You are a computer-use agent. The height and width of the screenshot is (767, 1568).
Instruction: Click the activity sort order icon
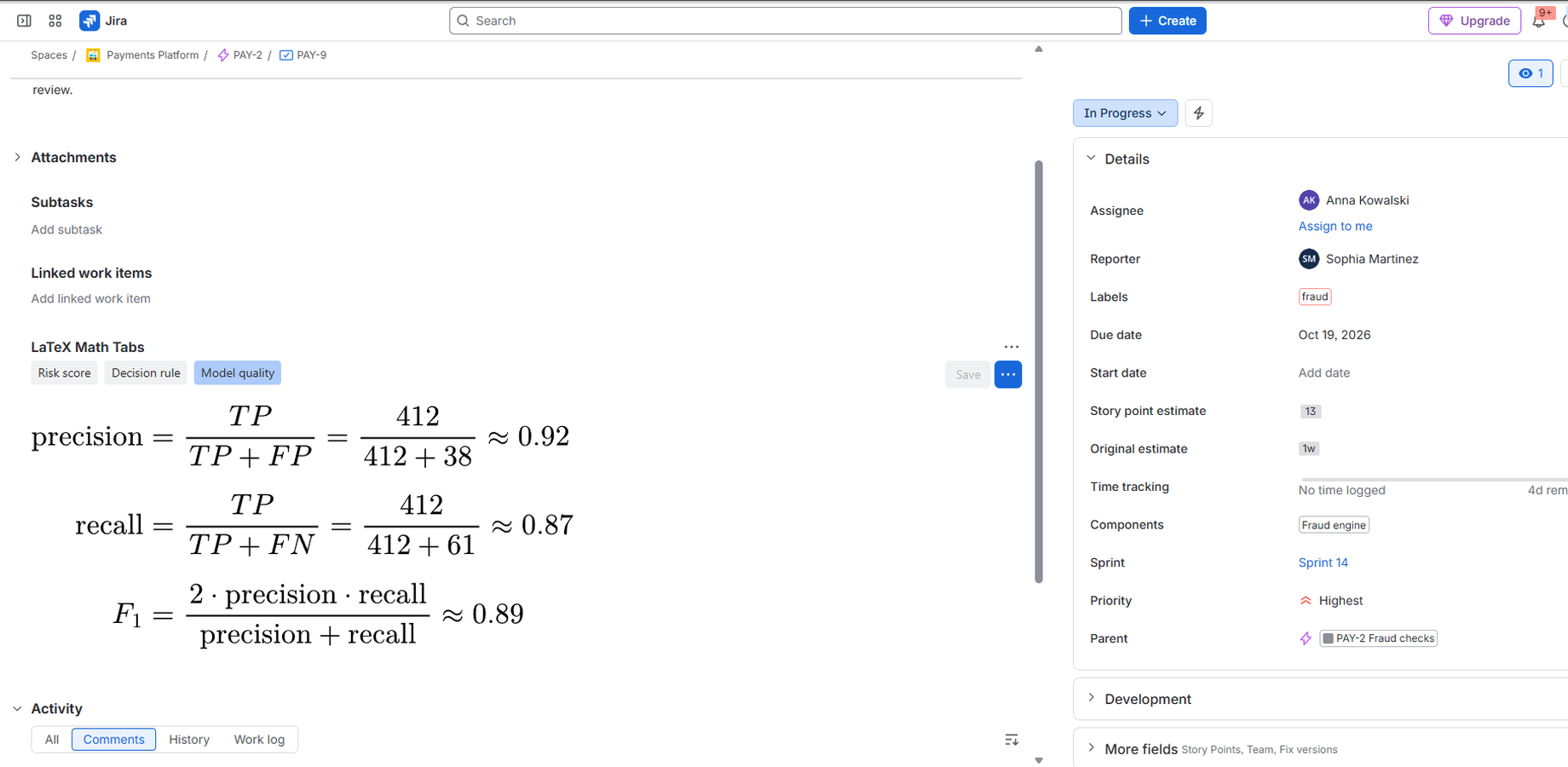pyautogui.click(x=1012, y=740)
